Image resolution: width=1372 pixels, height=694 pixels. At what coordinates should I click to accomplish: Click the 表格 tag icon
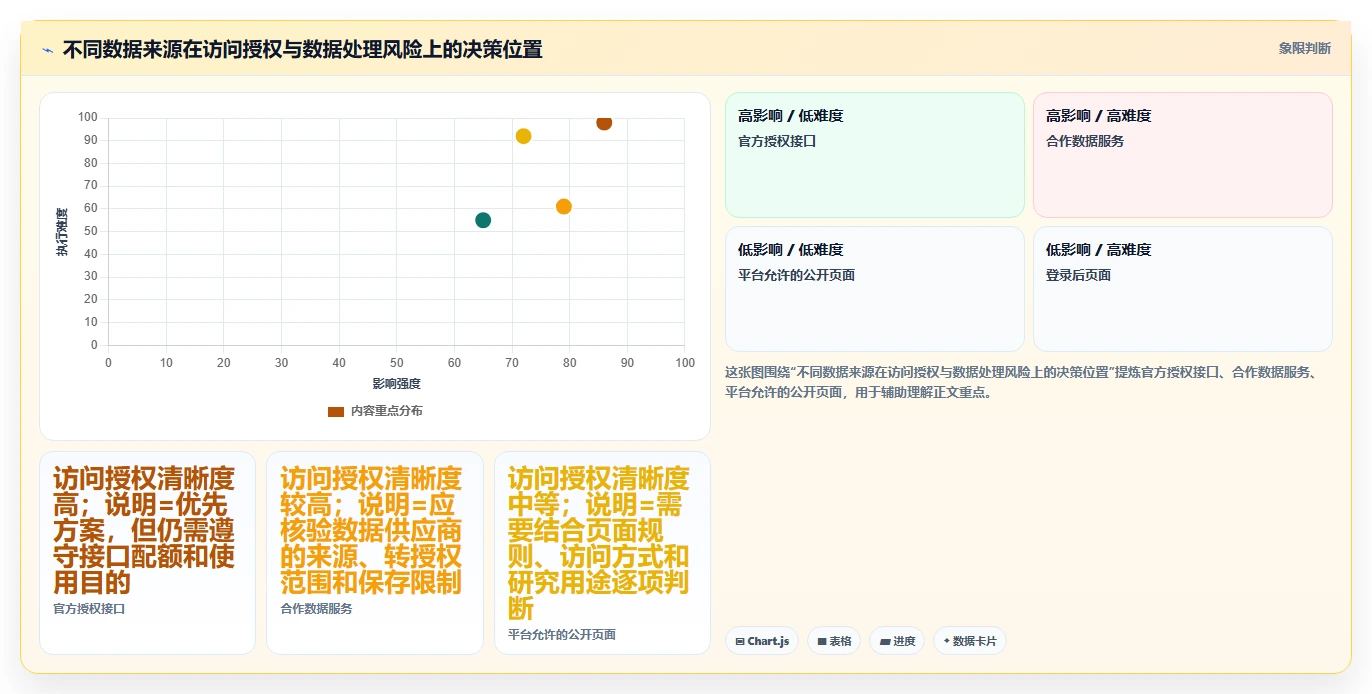pyautogui.click(x=822, y=641)
